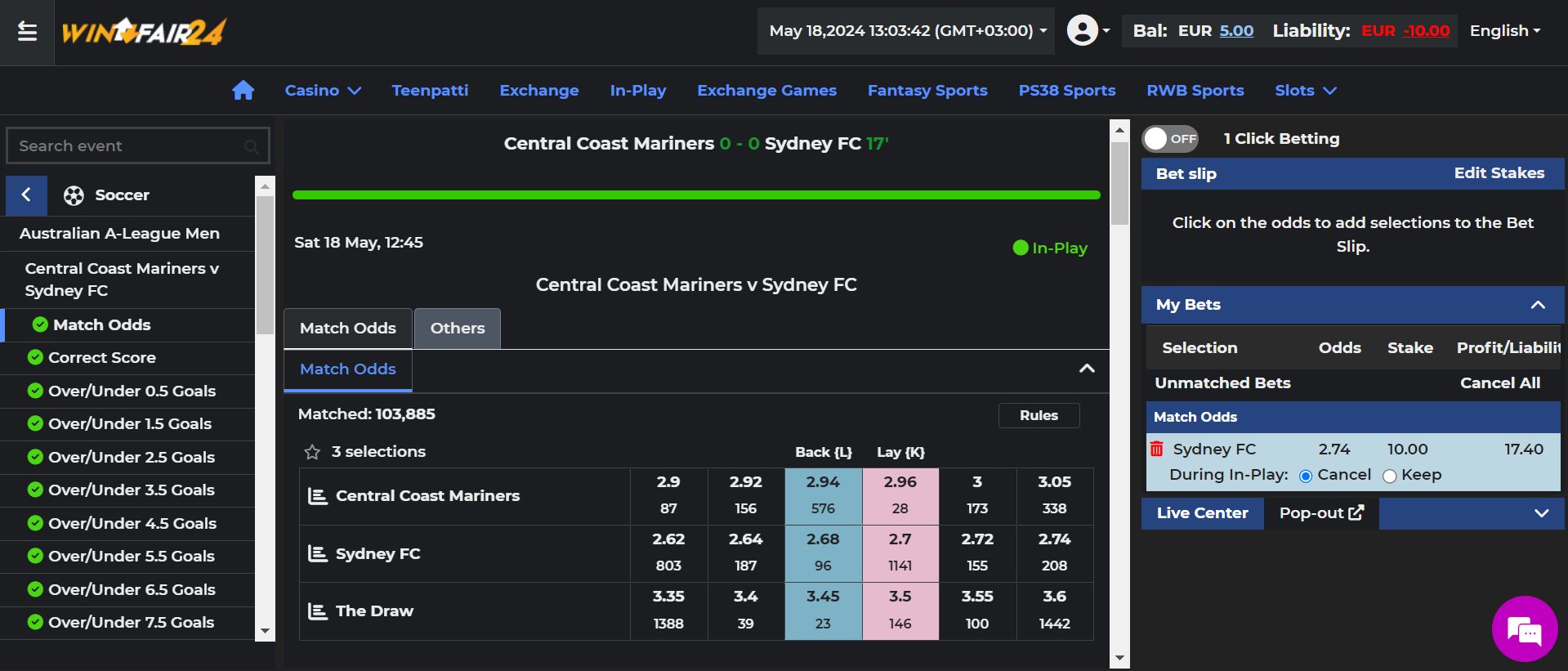Screen dimensions: 1568x671
Task: Switch to the Live Center tab
Action: (x=1202, y=513)
